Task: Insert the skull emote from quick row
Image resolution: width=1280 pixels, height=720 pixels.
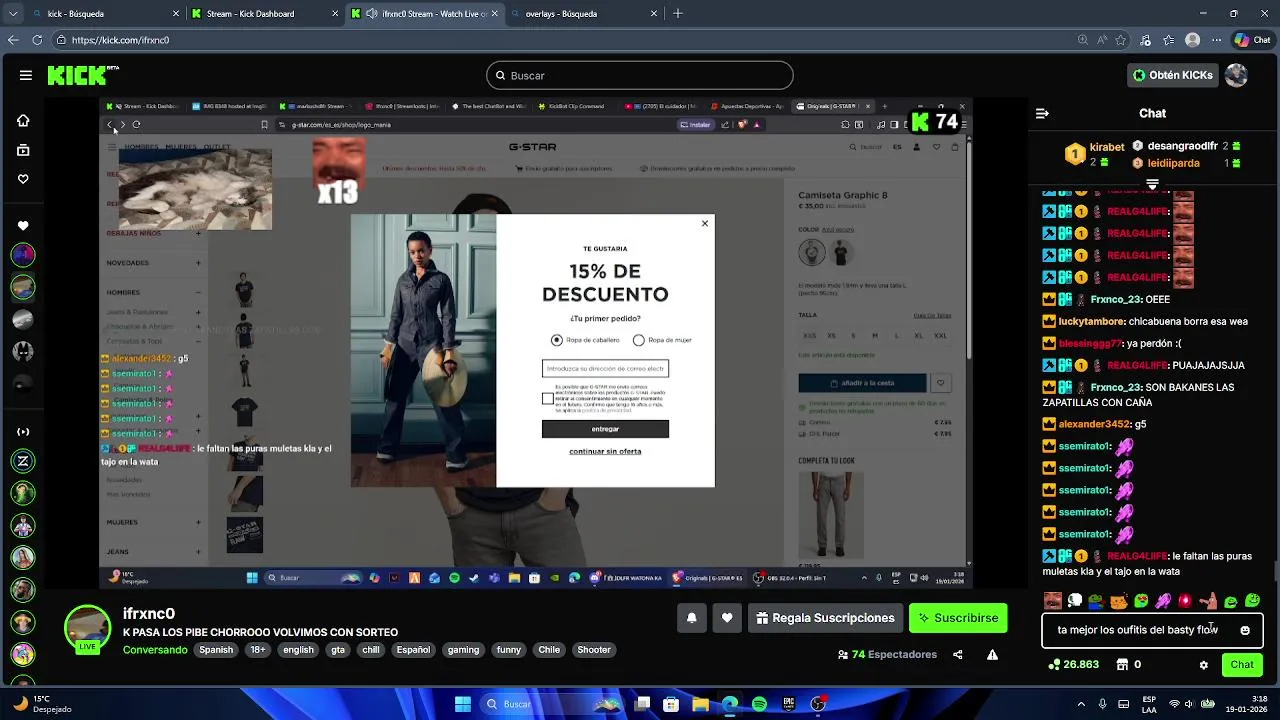Action: click(x=1075, y=601)
